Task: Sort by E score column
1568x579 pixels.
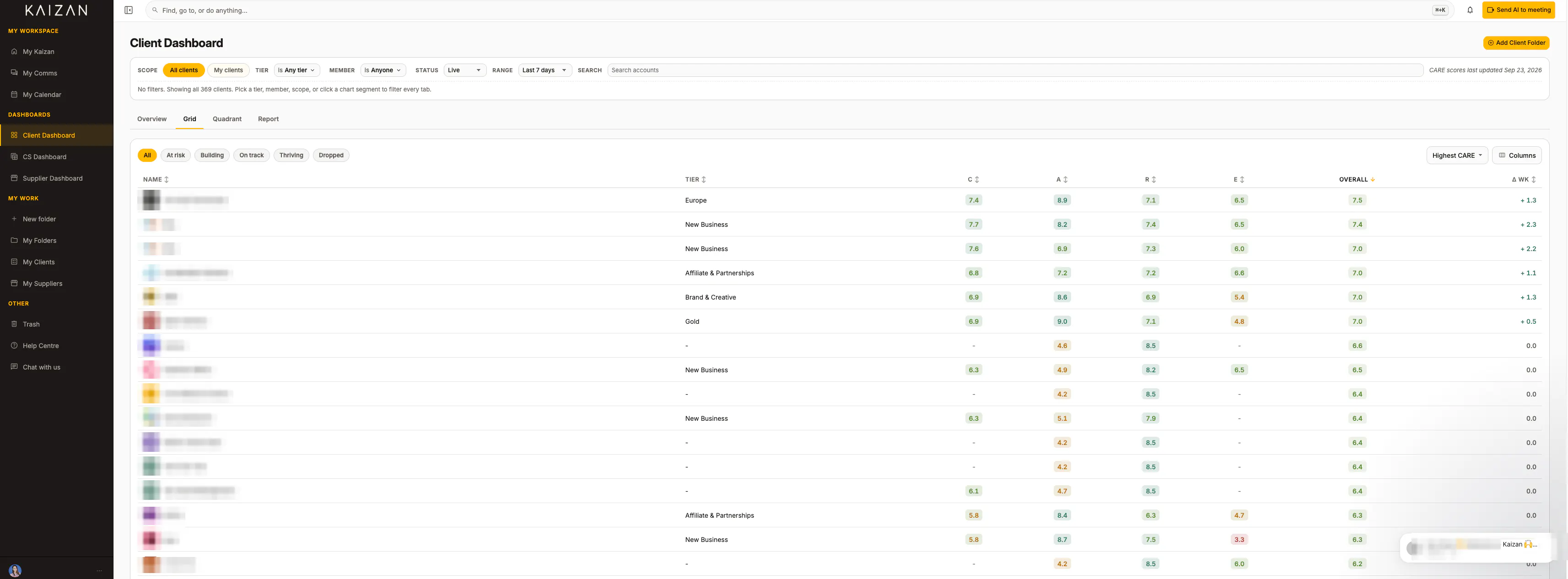Action: point(1239,179)
